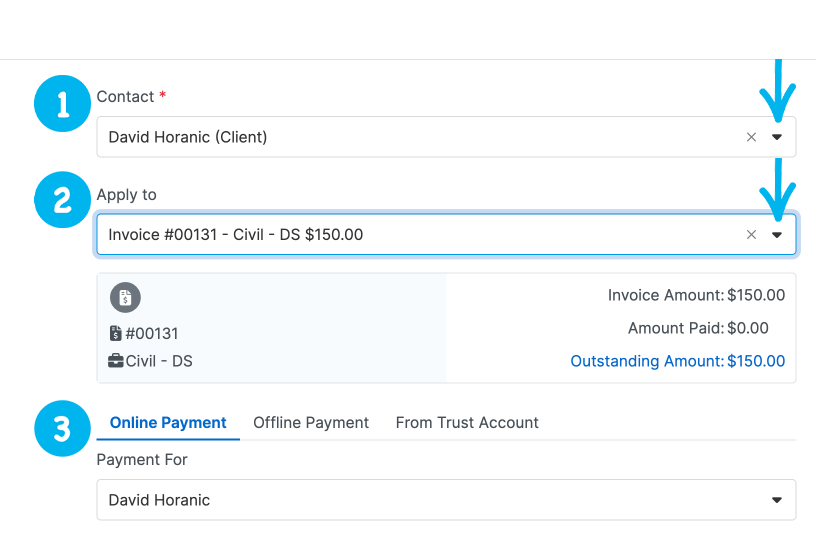The height and width of the screenshot is (536, 816).
Task: Open the From Trust Account tab
Action: pos(467,423)
